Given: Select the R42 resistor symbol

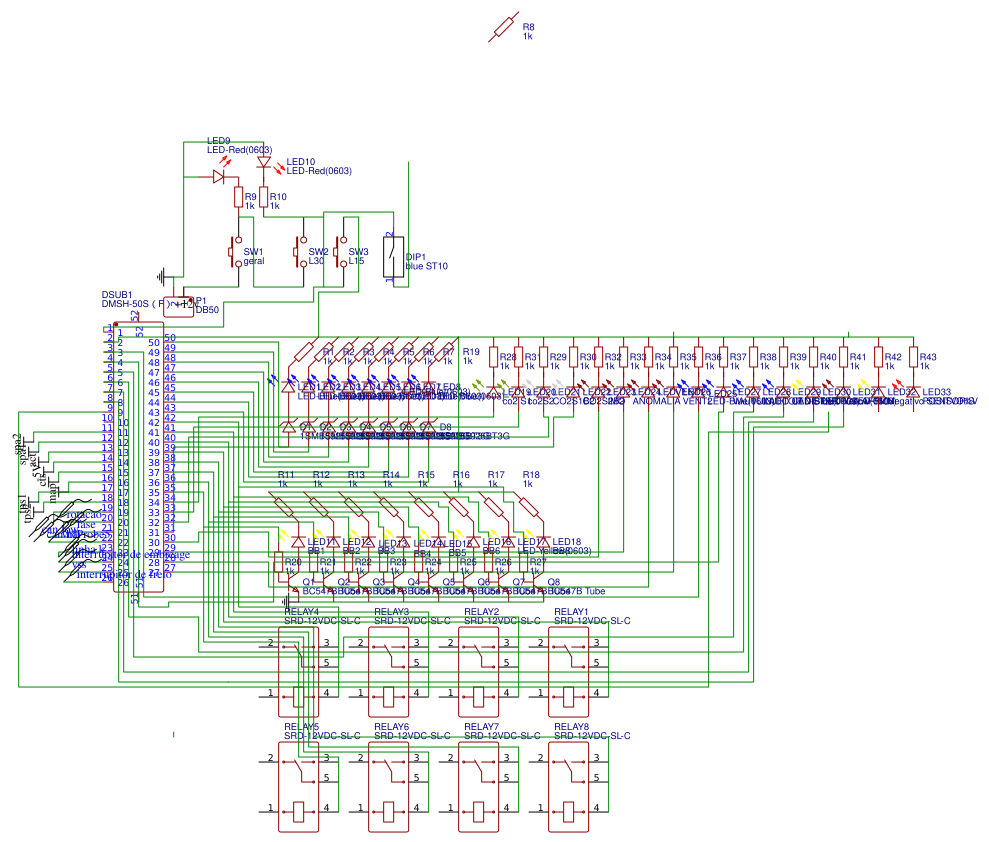Looking at the screenshot, I should (x=878, y=357).
